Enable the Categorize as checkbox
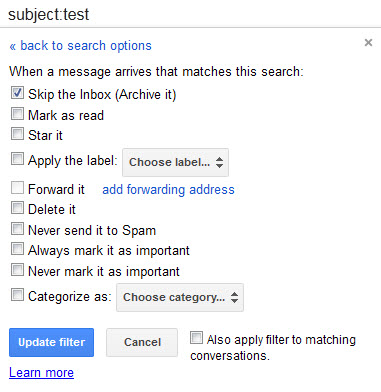The image size is (381, 392). click(x=17, y=295)
